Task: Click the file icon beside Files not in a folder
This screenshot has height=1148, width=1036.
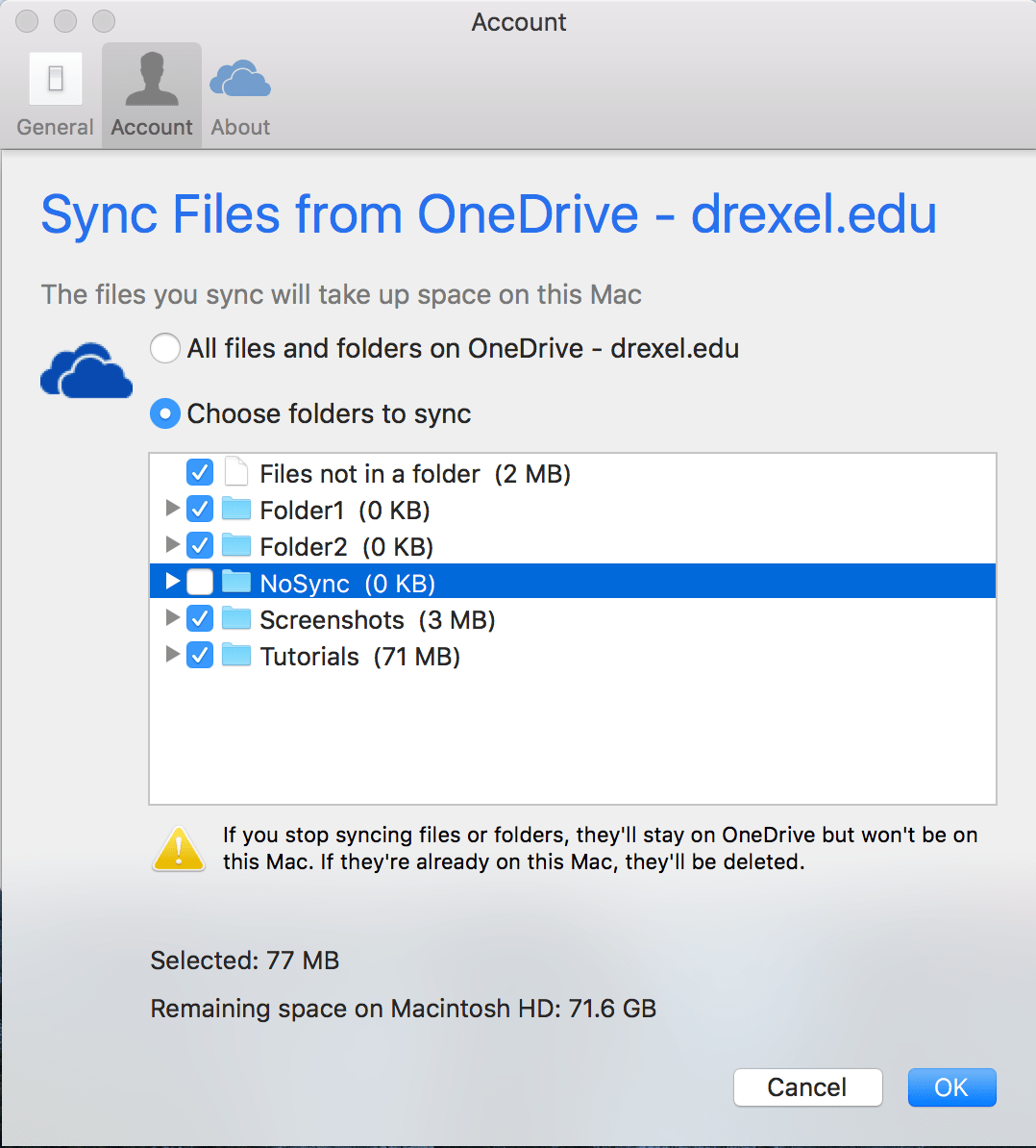Action: click(x=235, y=471)
